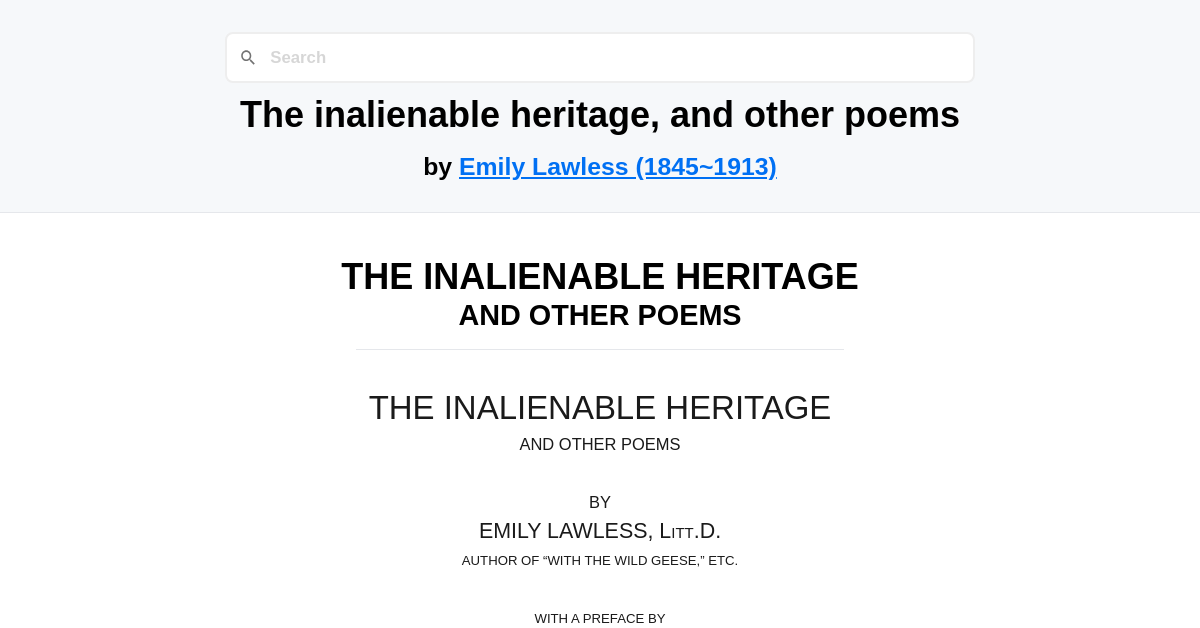Select the AUTHOR OF WITH THE WILD GEESE line
Image resolution: width=1200 pixels, height=628 pixels.
point(600,560)
